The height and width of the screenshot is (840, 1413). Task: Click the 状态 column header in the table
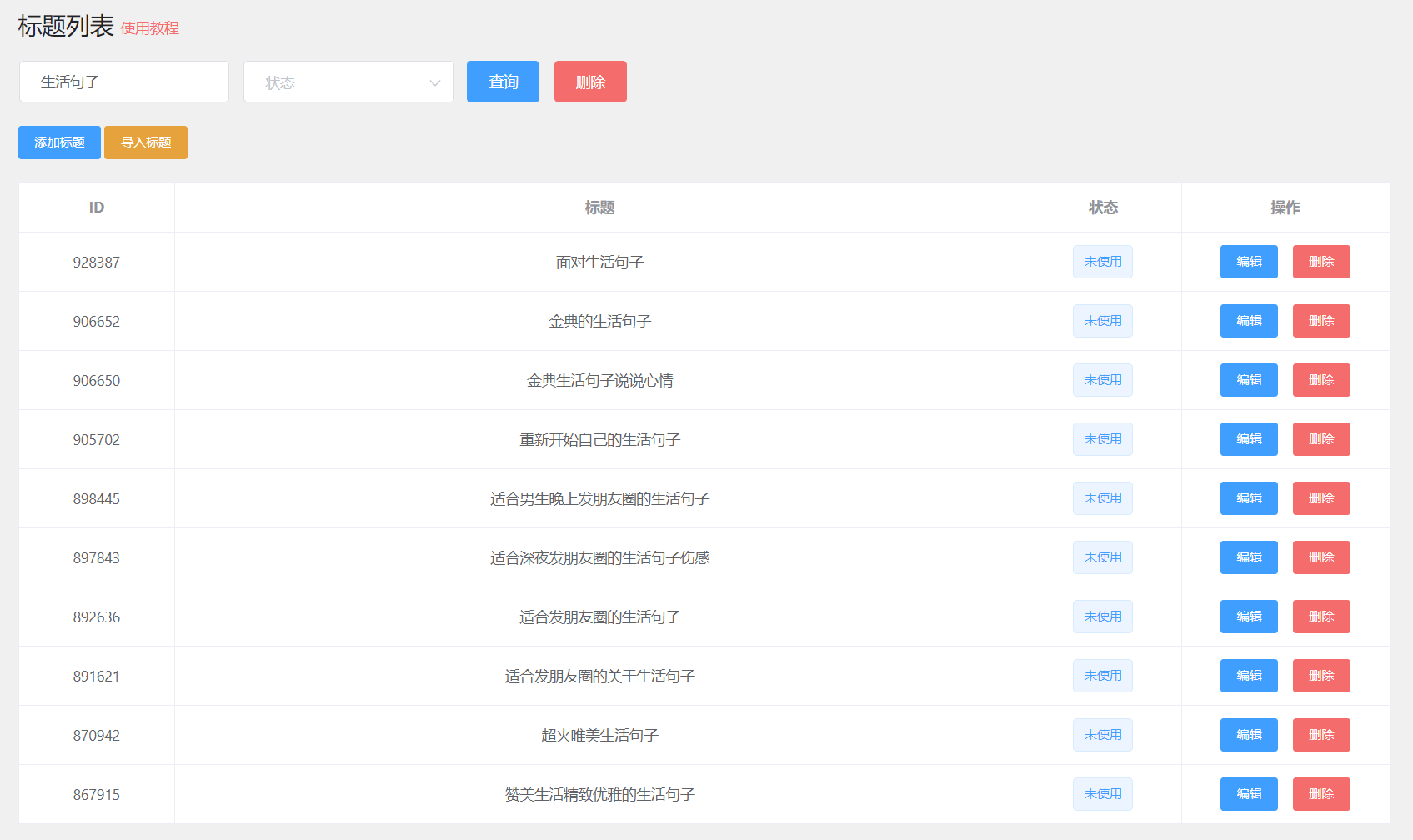pyautogui.click(x=1103, y=207)
